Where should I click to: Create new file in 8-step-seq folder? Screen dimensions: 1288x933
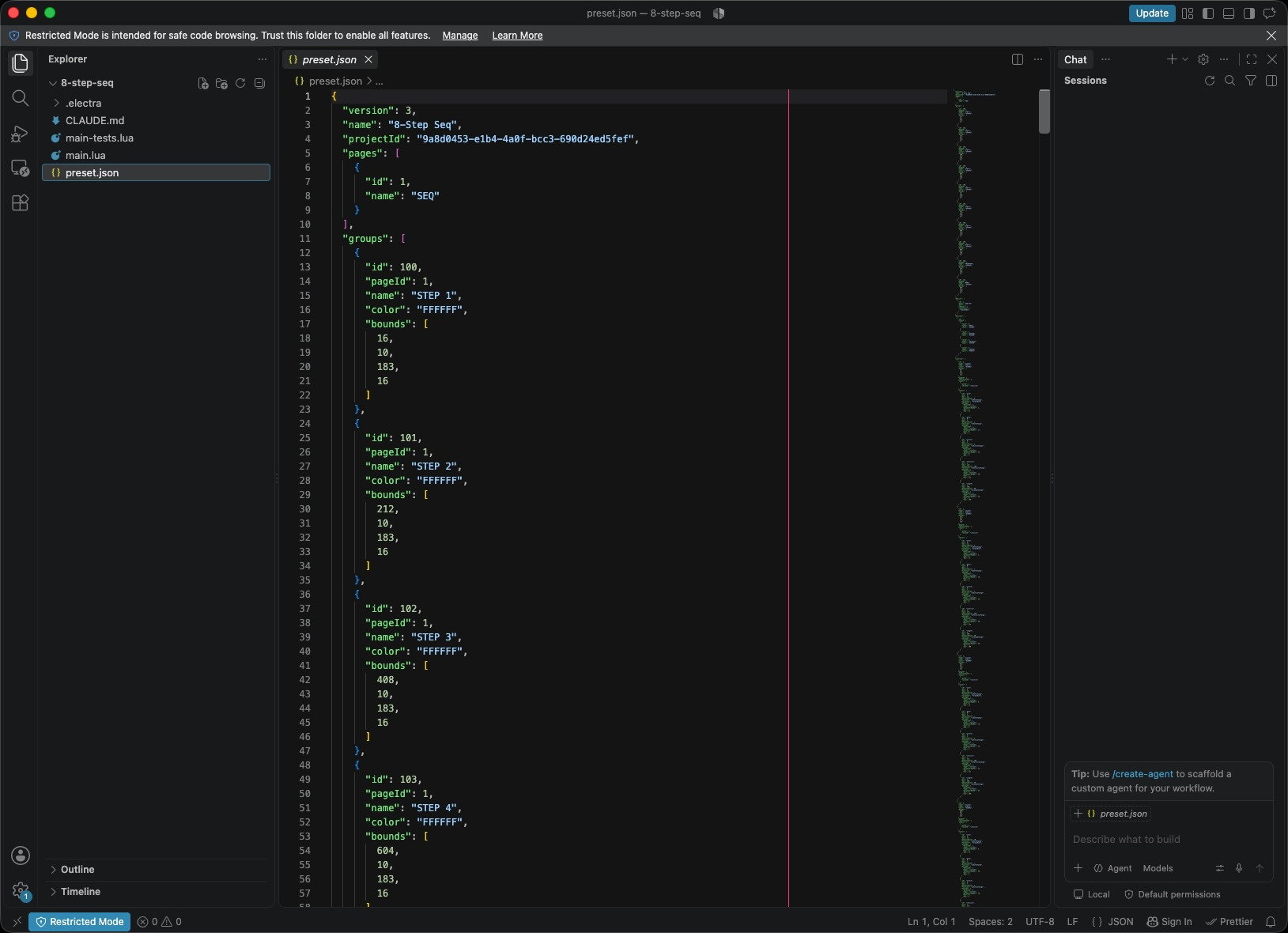203,83
